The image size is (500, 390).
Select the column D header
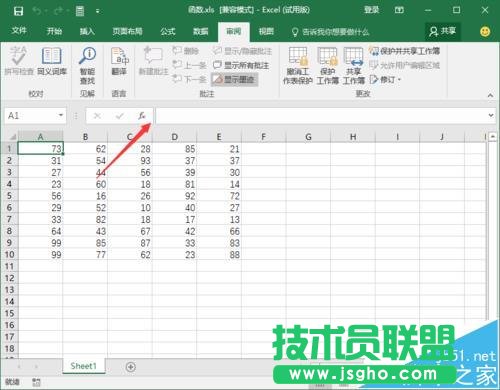(x=174, y=137)
